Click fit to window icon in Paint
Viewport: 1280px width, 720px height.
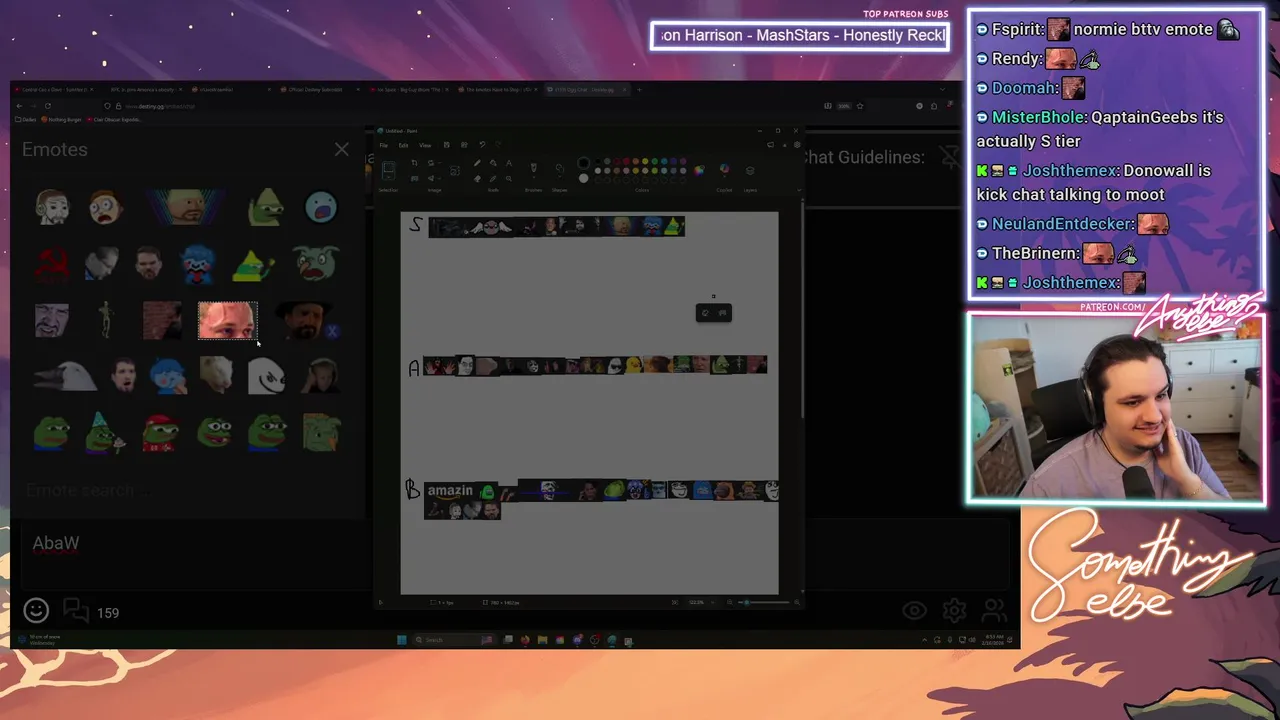click(x=675, y=602)
